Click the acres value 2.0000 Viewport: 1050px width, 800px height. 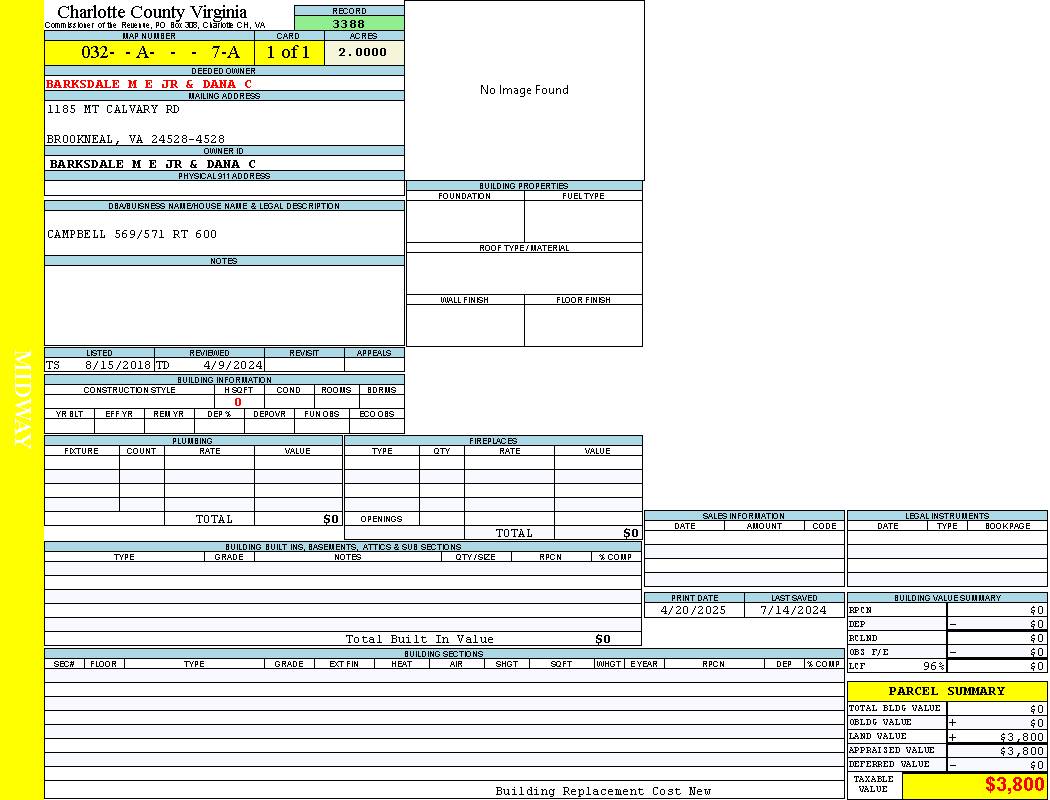click(x=362, y=53)
